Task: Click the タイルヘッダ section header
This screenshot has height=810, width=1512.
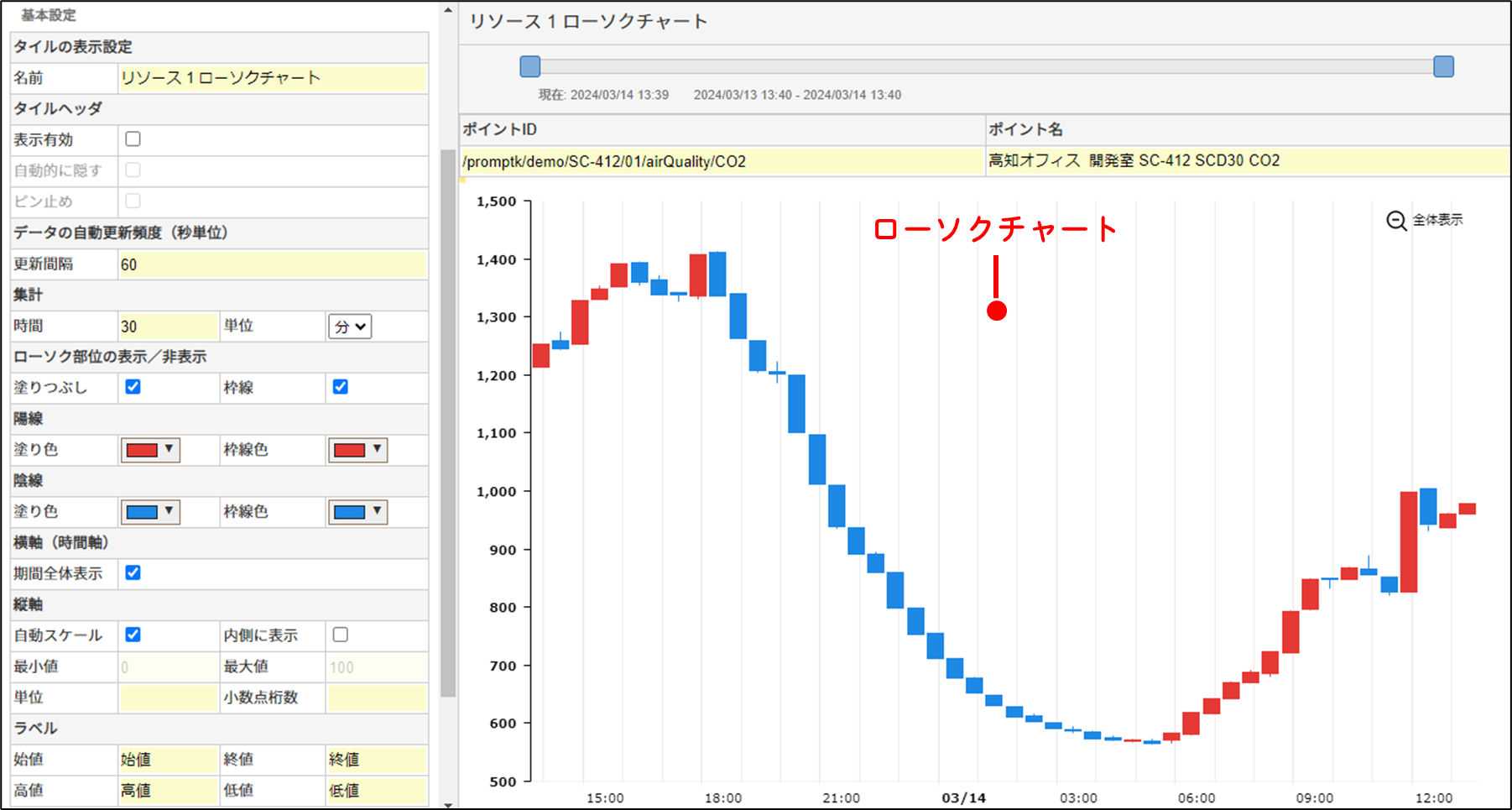Action: tap(220, 109)
